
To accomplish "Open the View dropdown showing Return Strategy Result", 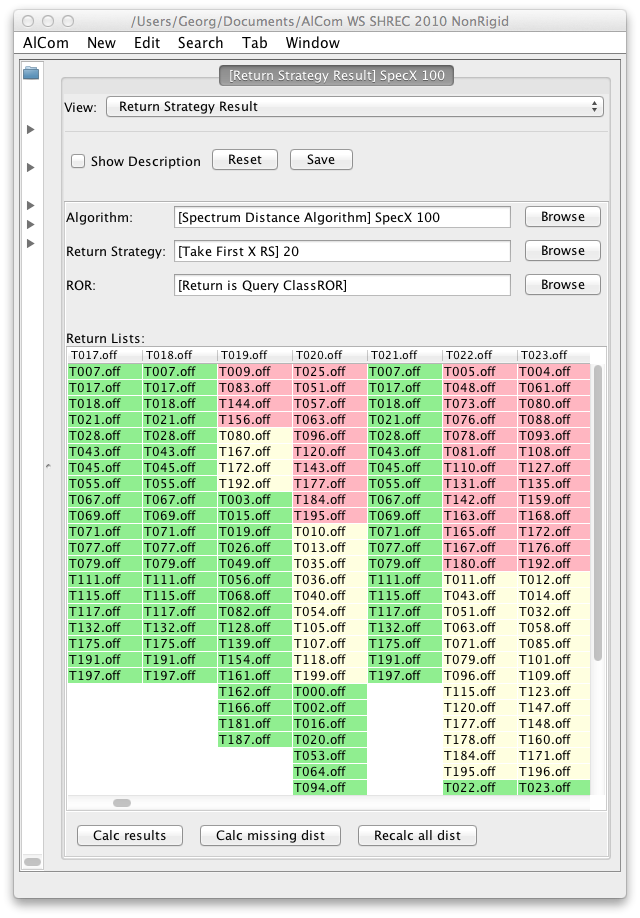I will [x=355, y=106].
